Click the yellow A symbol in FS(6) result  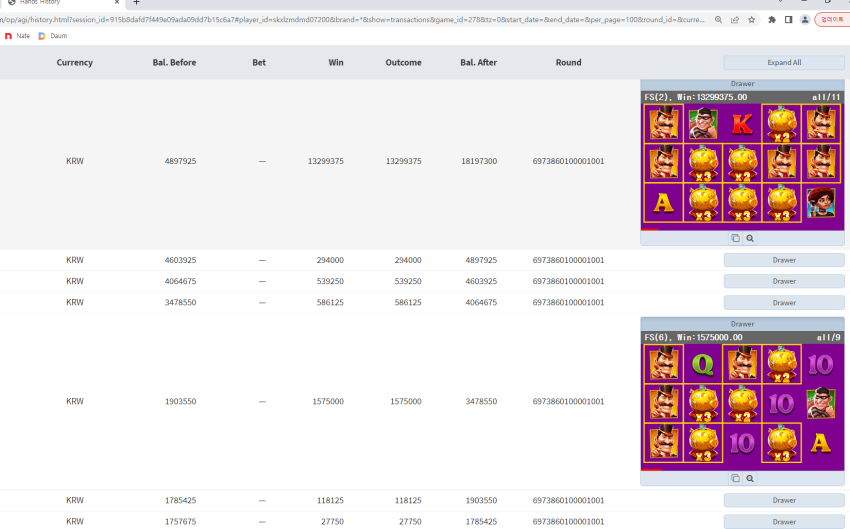(821, 443)
